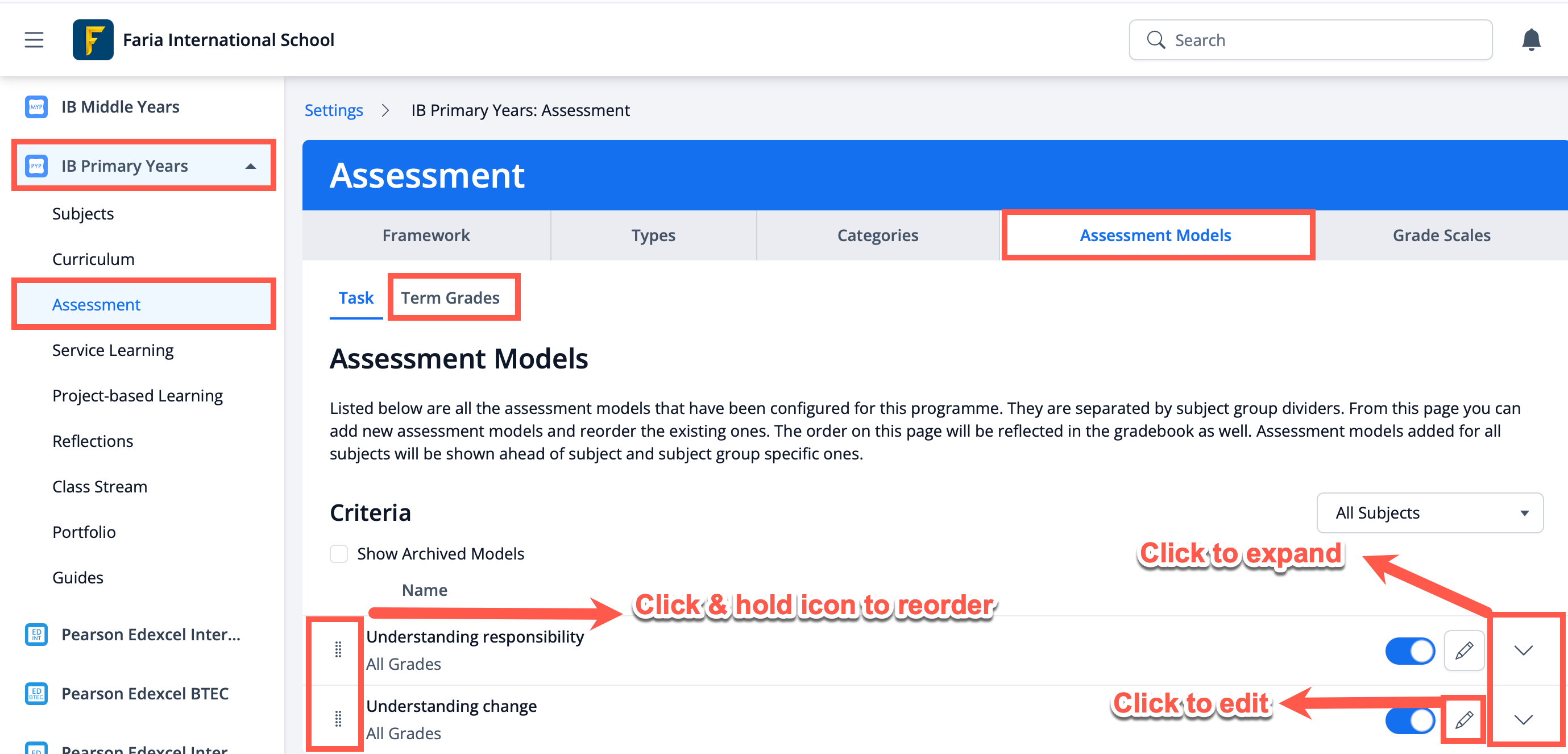Open the hamburger navigation menu
1568x754 pixels.
coord(34,40)
